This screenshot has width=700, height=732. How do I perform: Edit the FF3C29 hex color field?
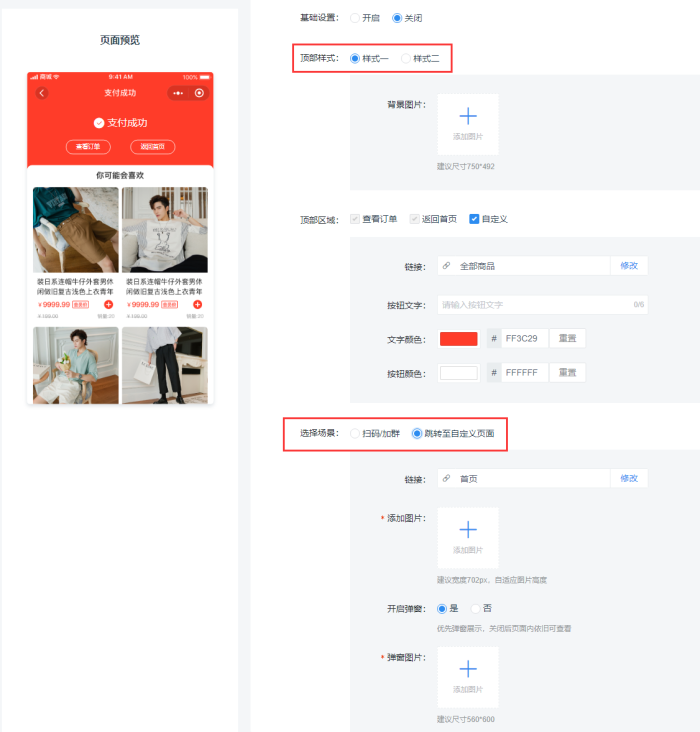(524, 338)
